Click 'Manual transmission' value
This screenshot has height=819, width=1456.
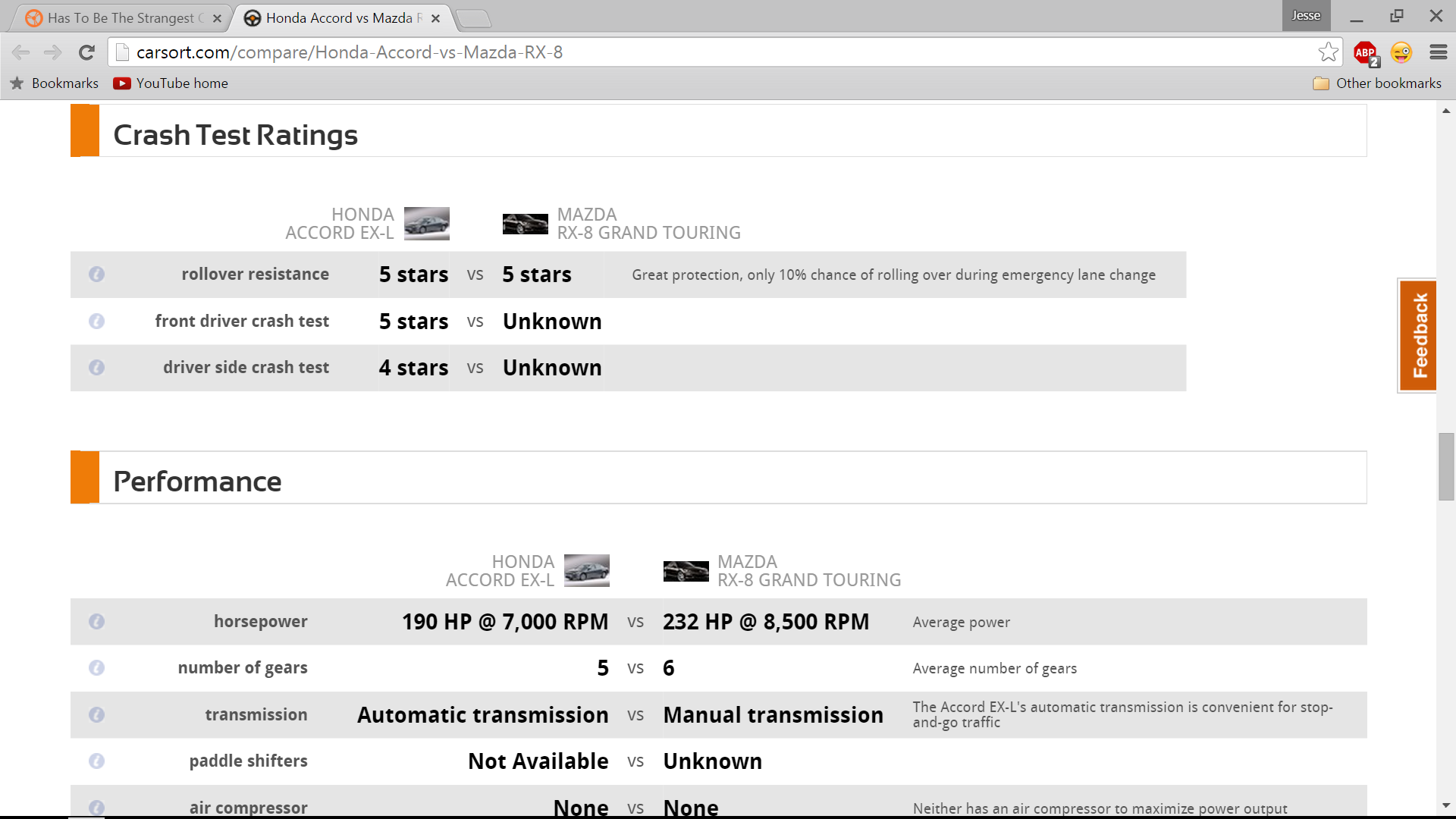(773, 715)
